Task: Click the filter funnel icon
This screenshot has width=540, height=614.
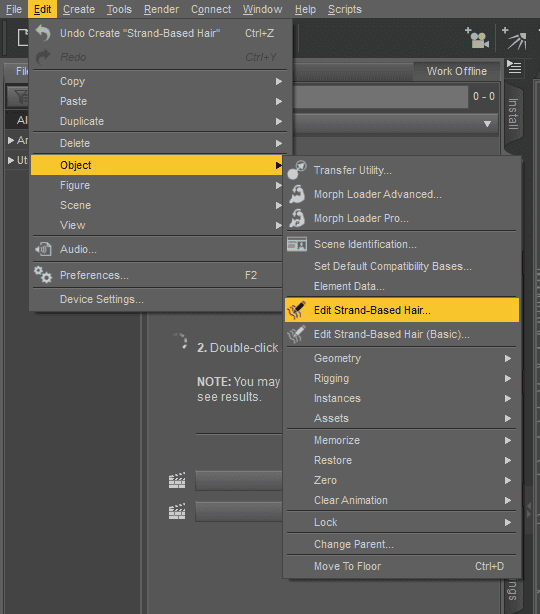Action: click(x=20, y=96)
